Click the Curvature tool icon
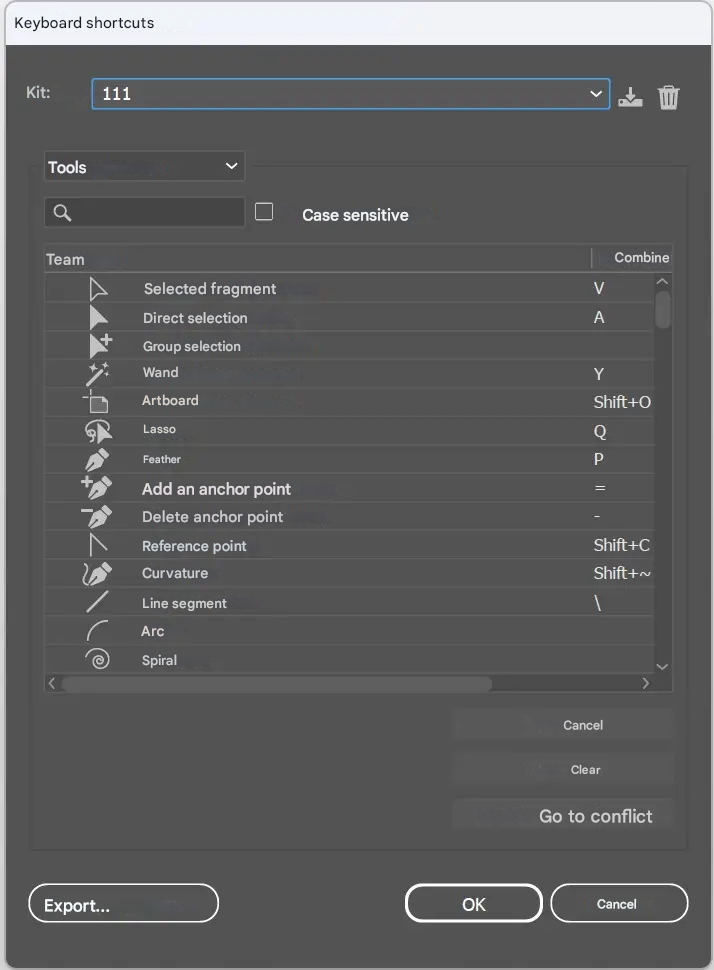Viewport: 714px width, 970px height. (97, 574)
